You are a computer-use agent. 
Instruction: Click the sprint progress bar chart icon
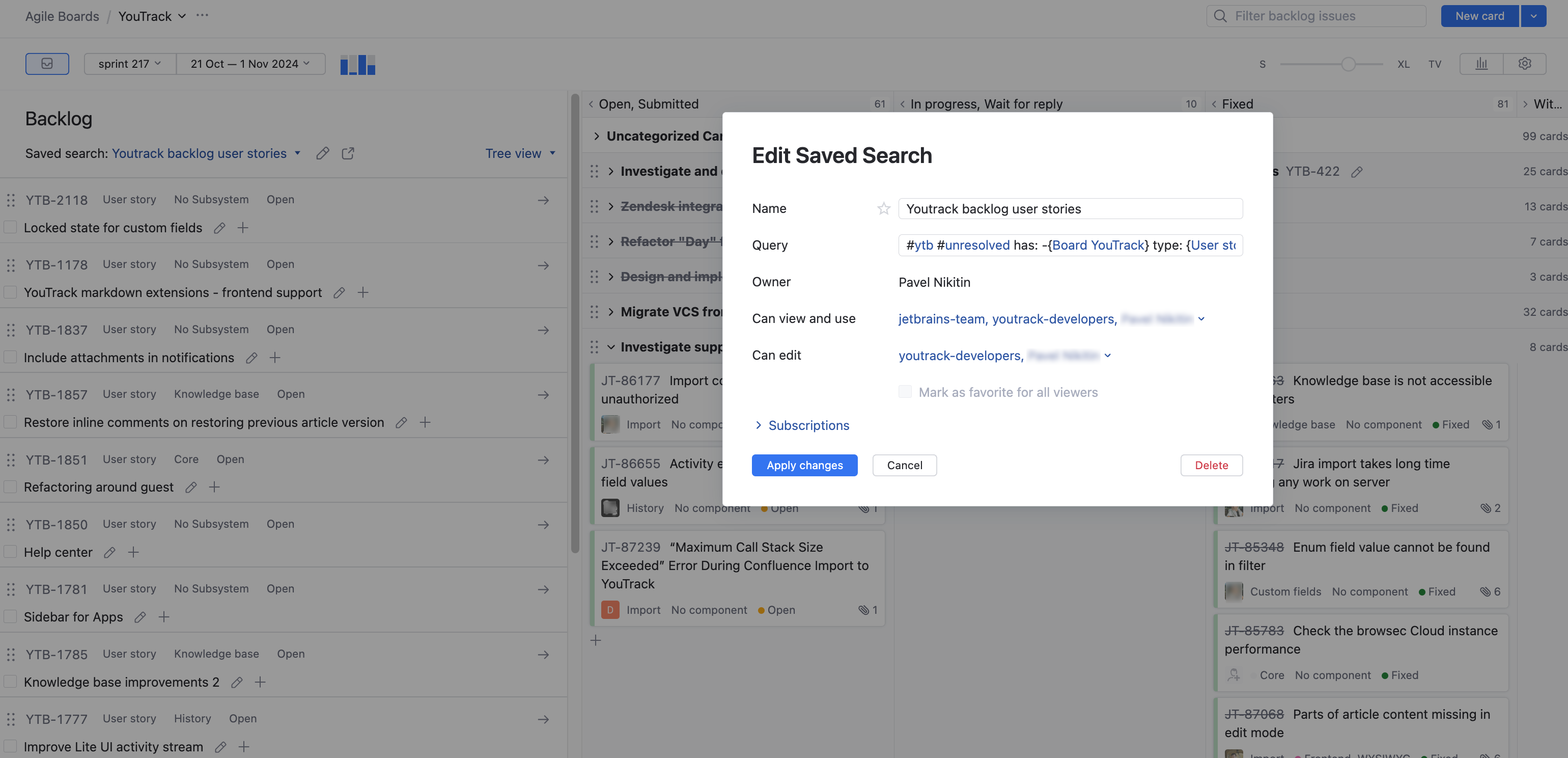click(x=357, y=65)
